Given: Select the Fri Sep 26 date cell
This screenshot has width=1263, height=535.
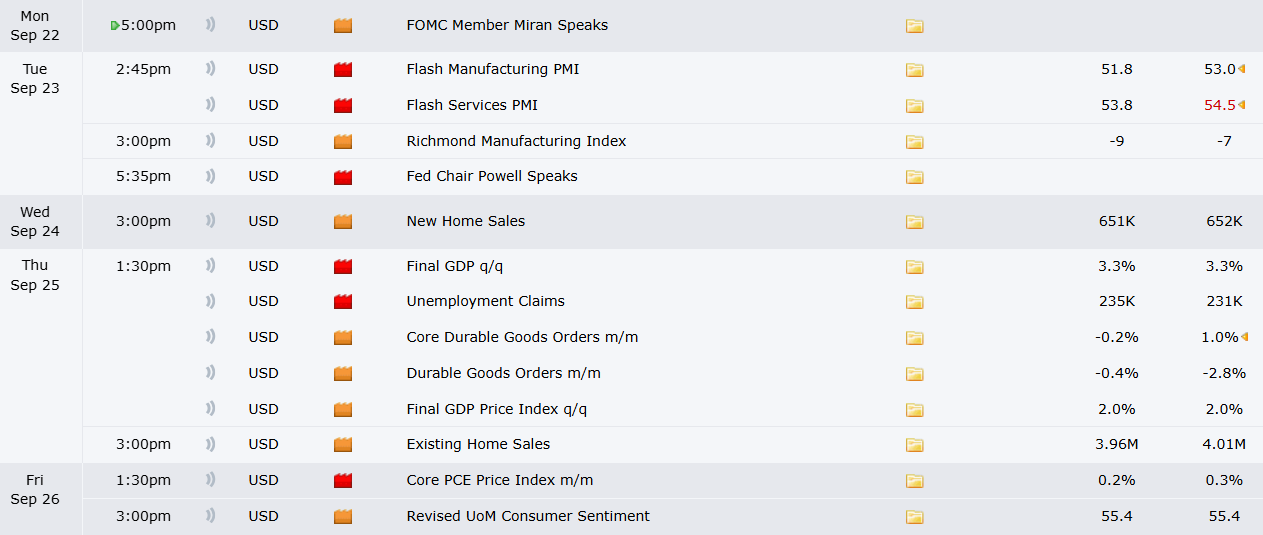Looking at the screenshot, I should 35,490.
